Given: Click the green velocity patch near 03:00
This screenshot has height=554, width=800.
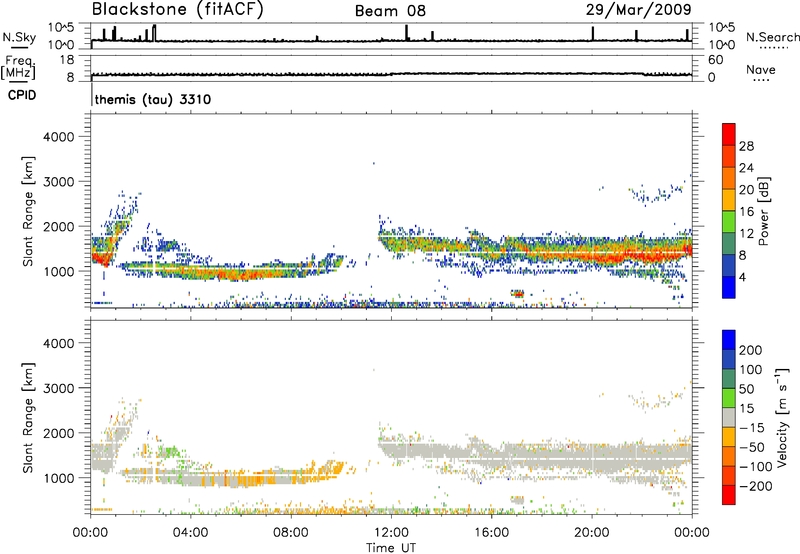Looking at the screenshot, I should click(x=170, y=451).
